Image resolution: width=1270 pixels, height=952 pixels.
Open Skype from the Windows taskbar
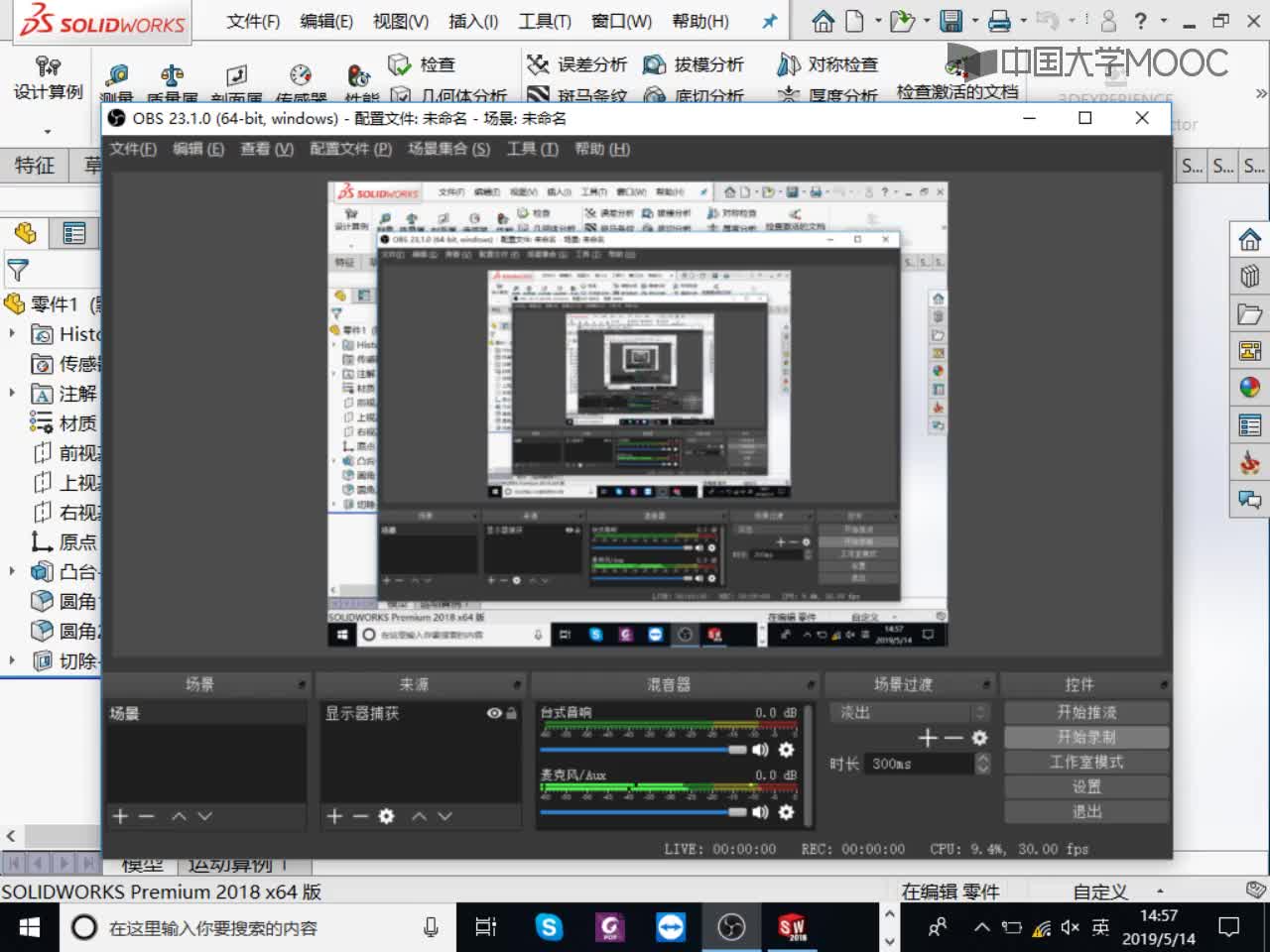549,927
